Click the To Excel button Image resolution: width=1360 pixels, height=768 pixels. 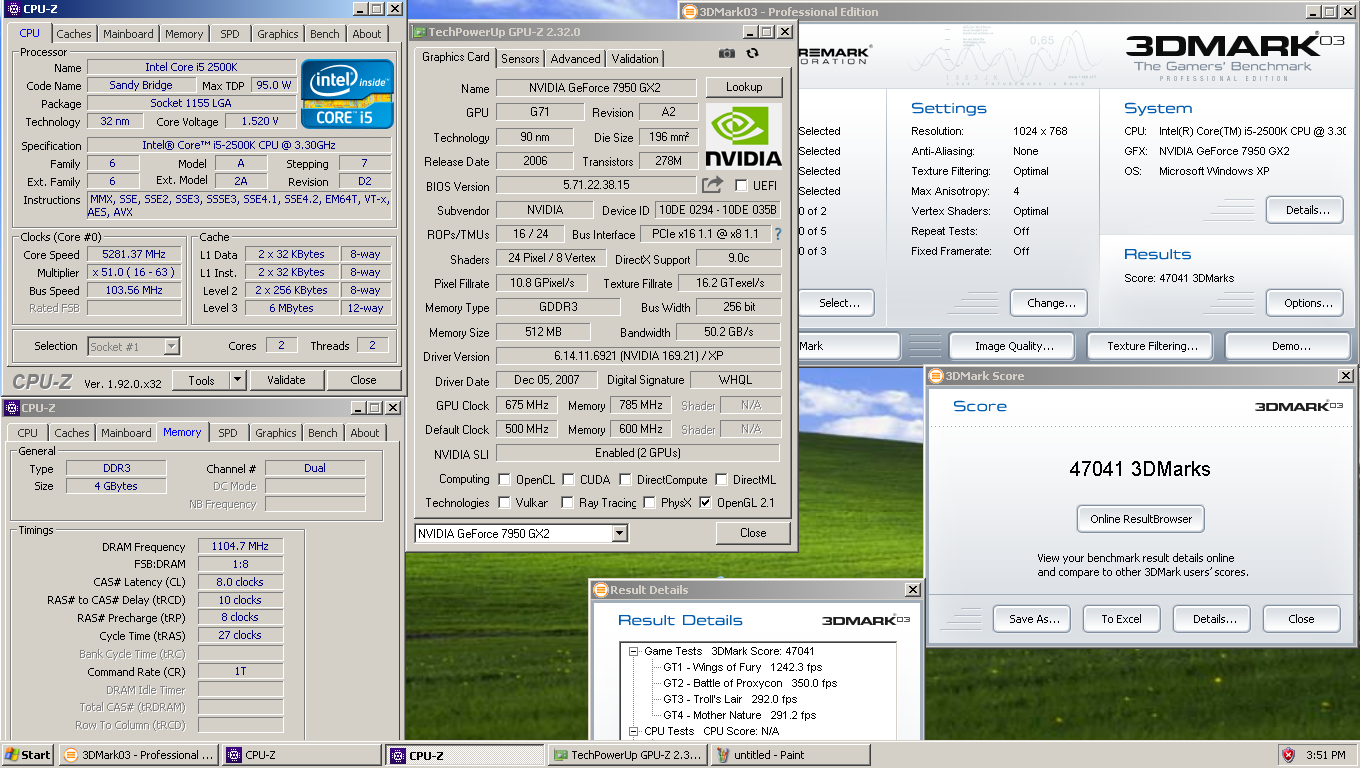1121,619
